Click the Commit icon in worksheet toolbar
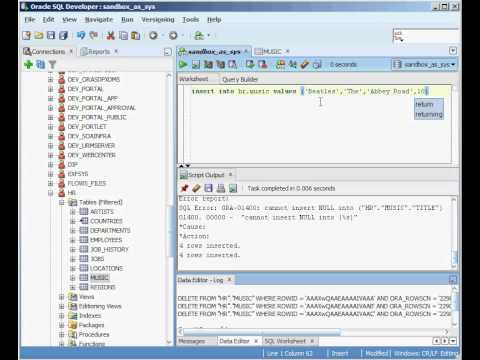 pyautogui.click(x=250, y=64)
